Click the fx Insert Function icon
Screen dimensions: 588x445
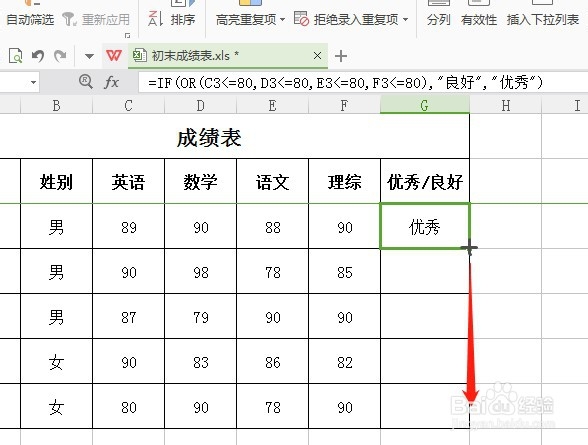[x=111, y=82]
